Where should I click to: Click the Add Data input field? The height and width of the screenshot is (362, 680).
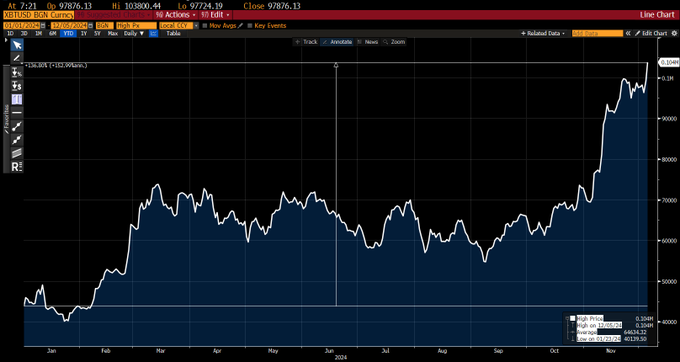tap(597, 33)
